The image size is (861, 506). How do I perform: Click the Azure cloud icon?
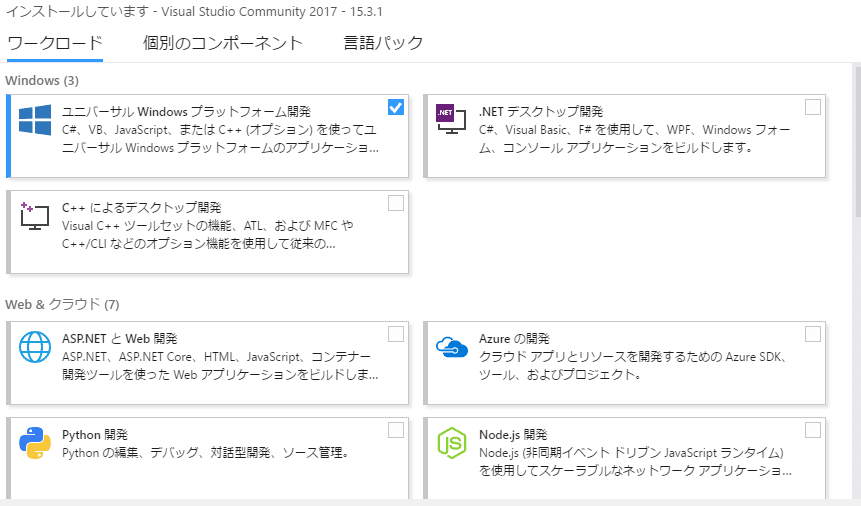(451, 347)
